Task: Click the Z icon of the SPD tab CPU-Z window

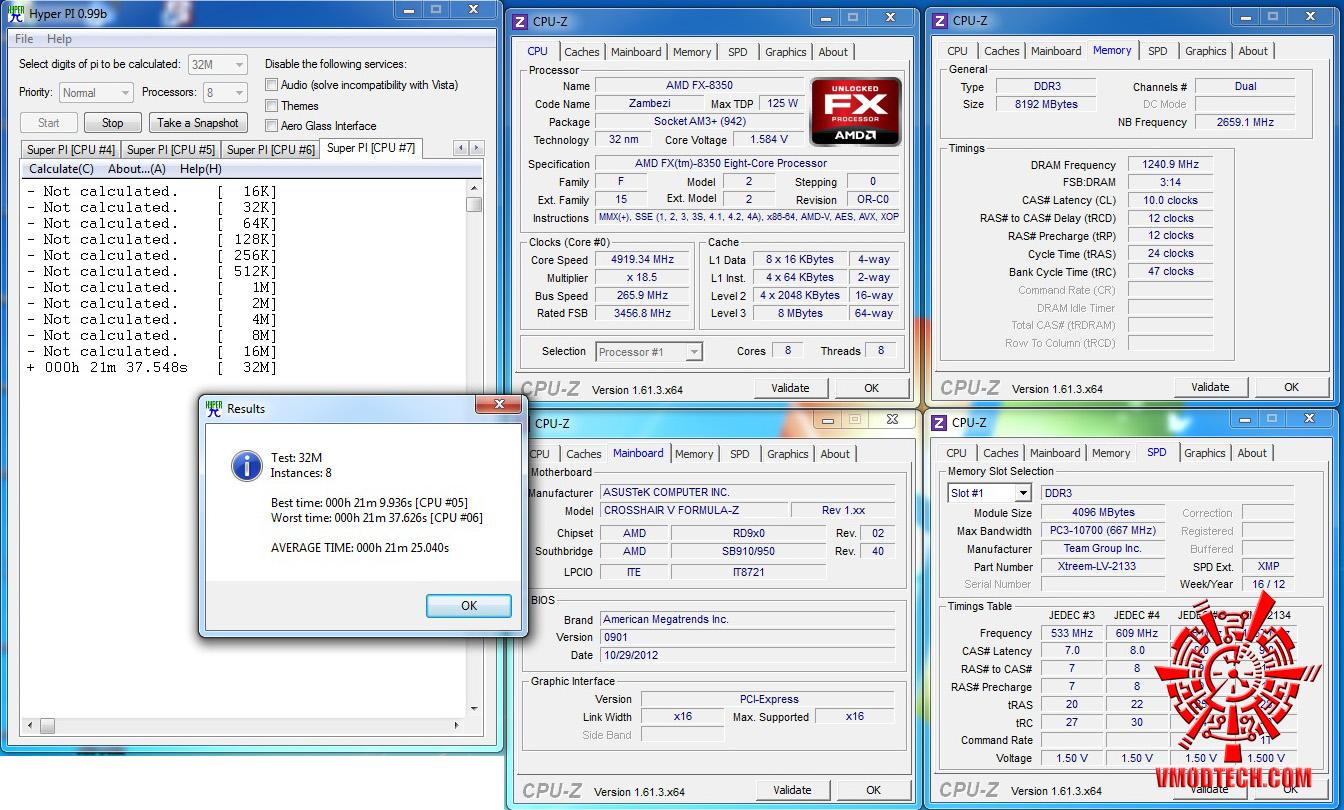Action: click(x=940, y=422)
